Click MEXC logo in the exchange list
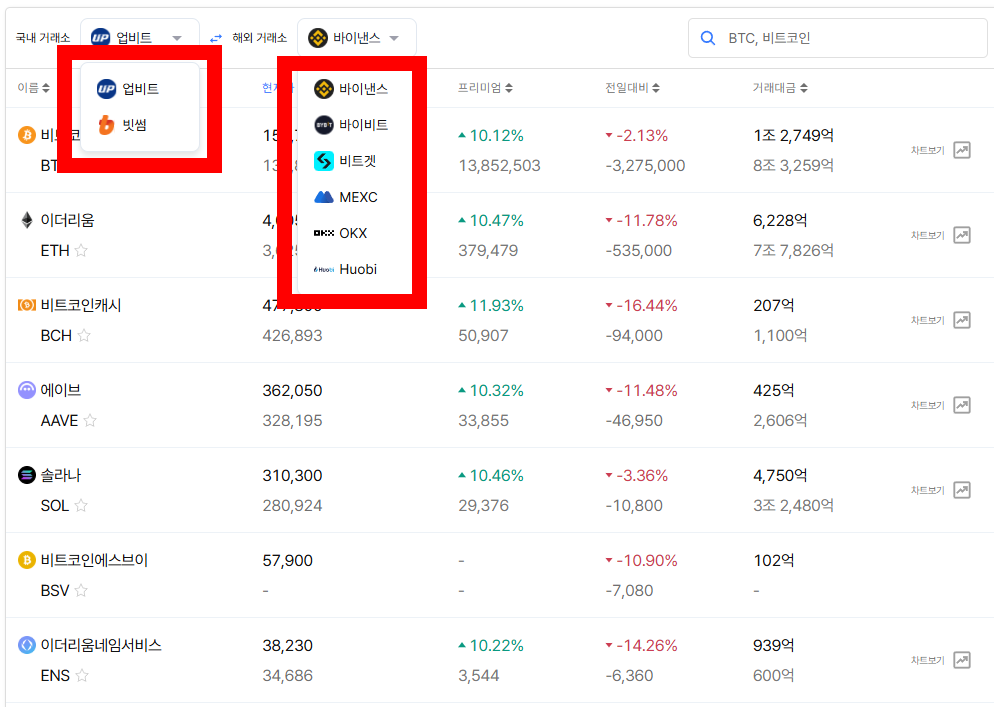The image size is (994, 707). (324, 197)
